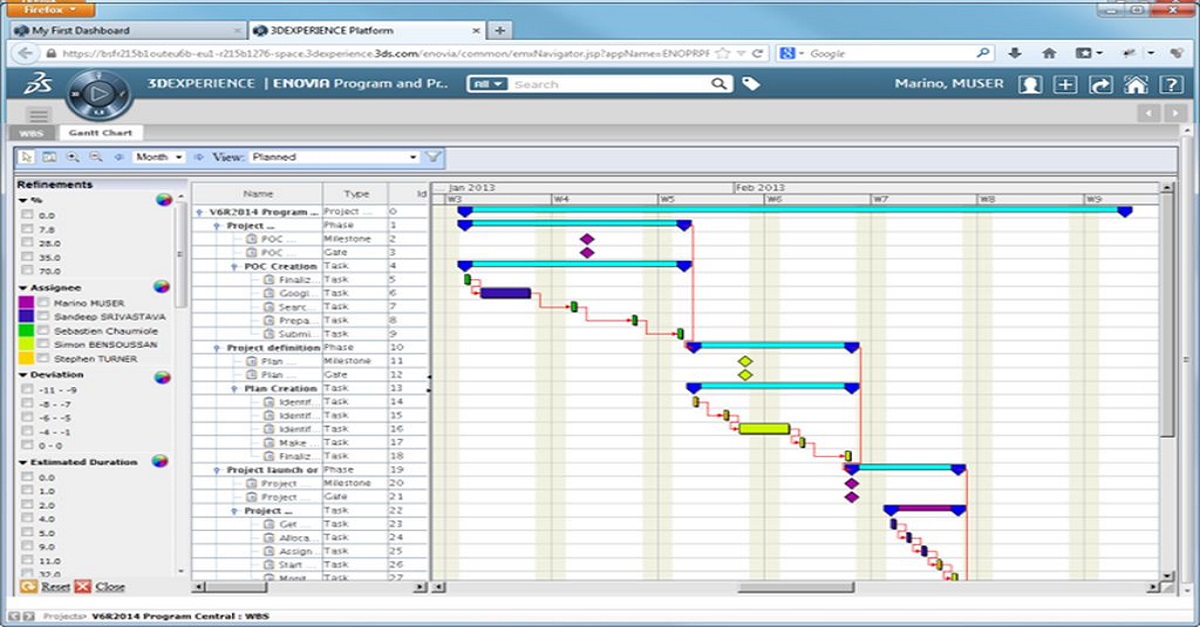Open the hamburger menu below the compass
This screenshot has height=627, width=1200.
tap(39, 115)
